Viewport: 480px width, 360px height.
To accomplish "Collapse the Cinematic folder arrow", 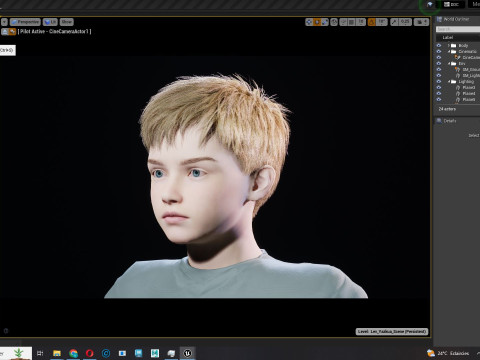I will [x=449, y=51].
